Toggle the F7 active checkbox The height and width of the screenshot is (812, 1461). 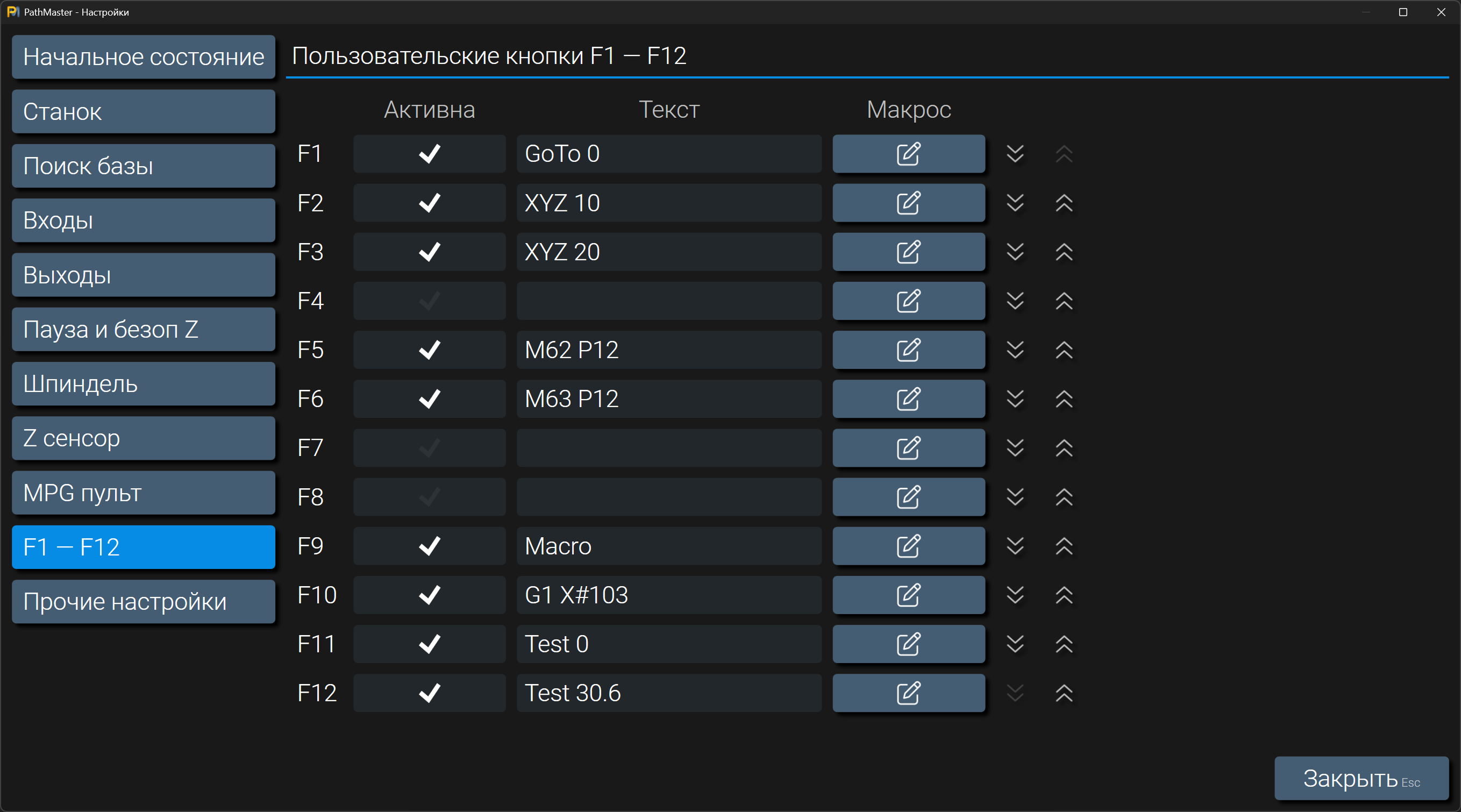pyautogui.click(x=429, y=448)
